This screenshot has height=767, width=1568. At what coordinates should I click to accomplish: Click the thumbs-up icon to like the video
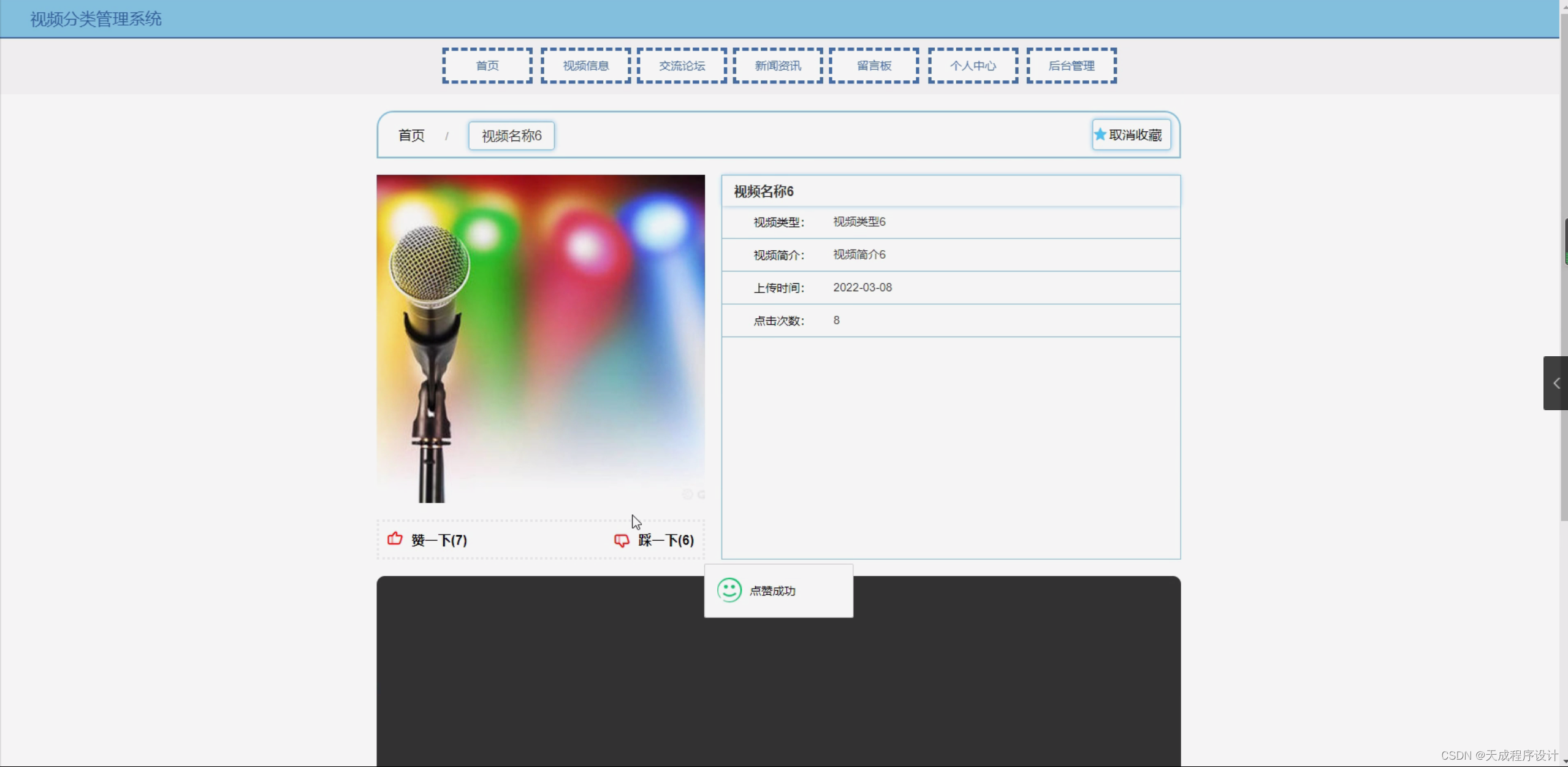395,539
